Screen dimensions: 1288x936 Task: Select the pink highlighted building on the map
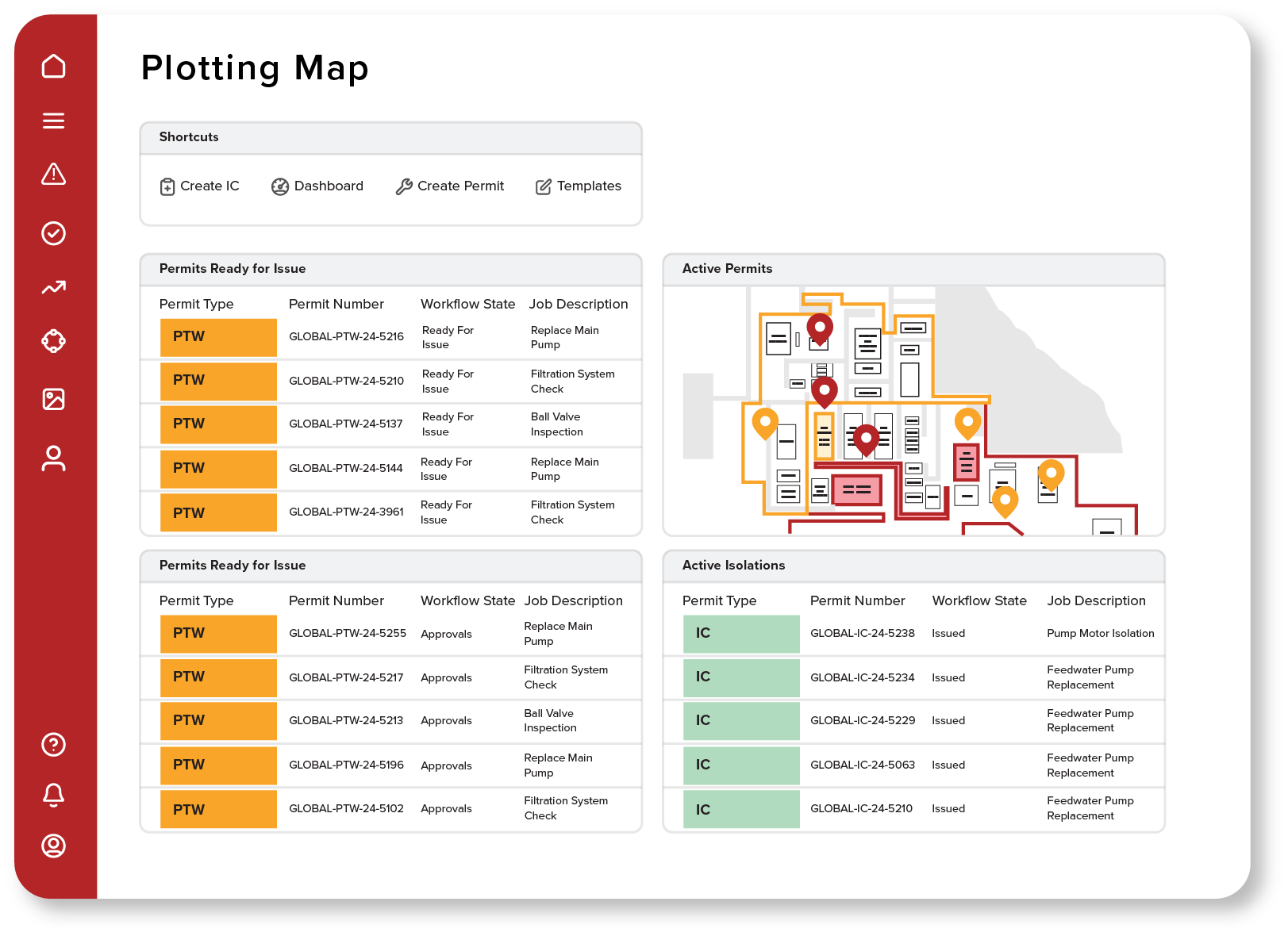click(x=855, y=490)
